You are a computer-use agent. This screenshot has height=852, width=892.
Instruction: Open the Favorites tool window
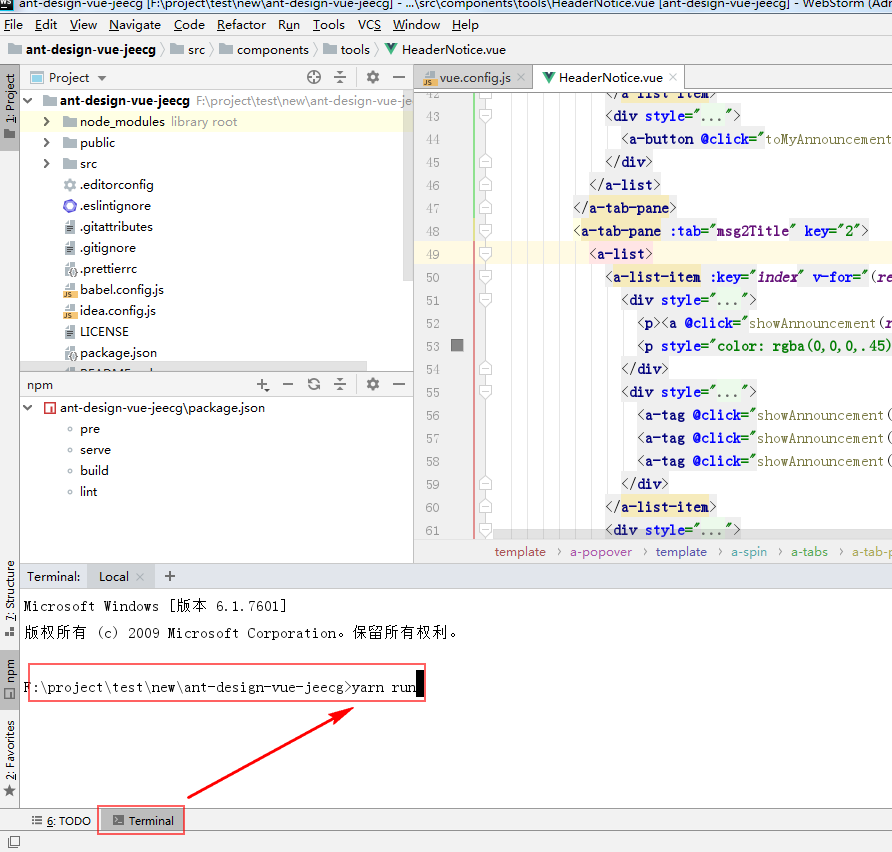(x=9, y=745)
